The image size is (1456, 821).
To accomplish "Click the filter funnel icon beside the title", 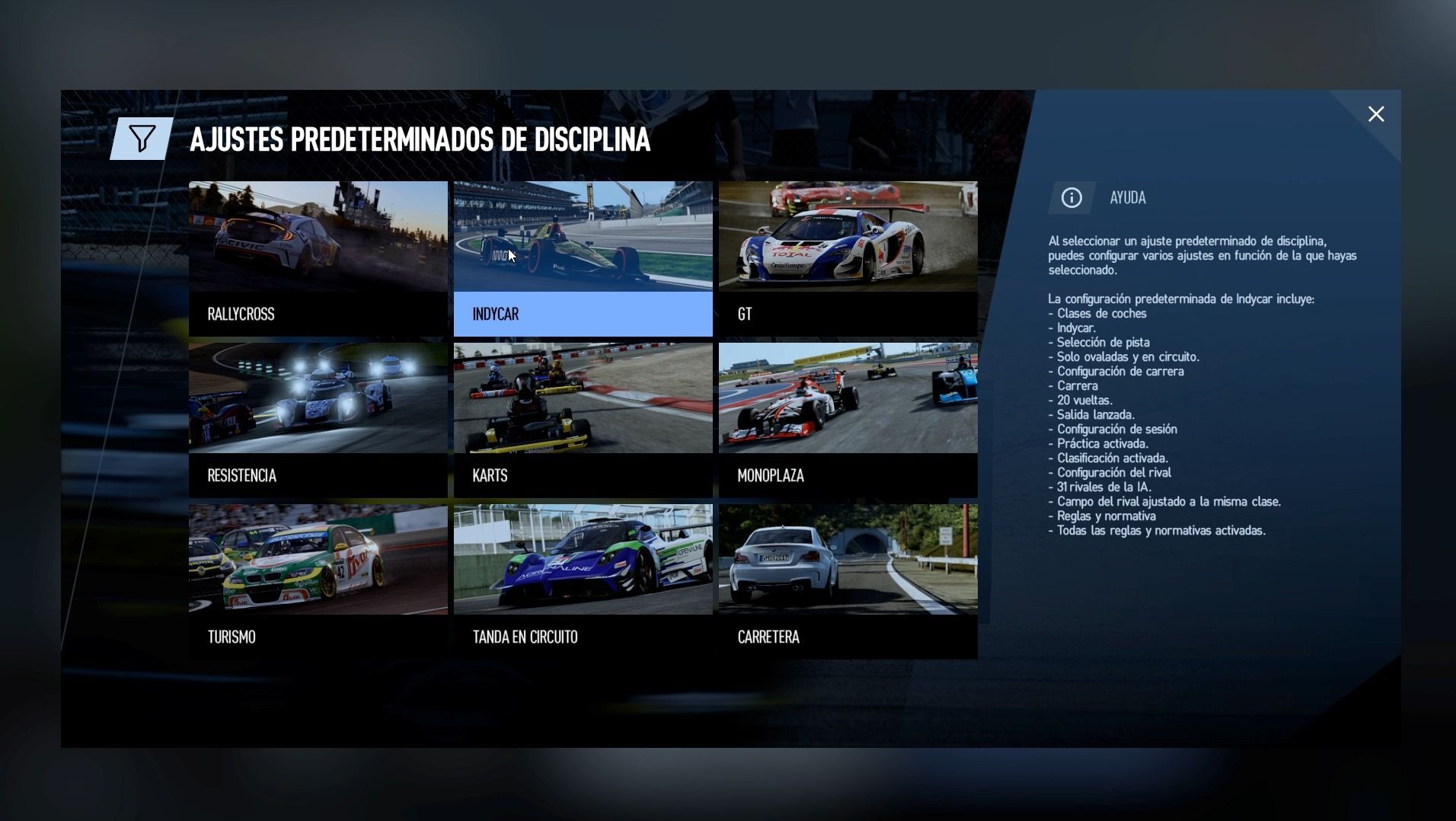I will tap(142, 139).
